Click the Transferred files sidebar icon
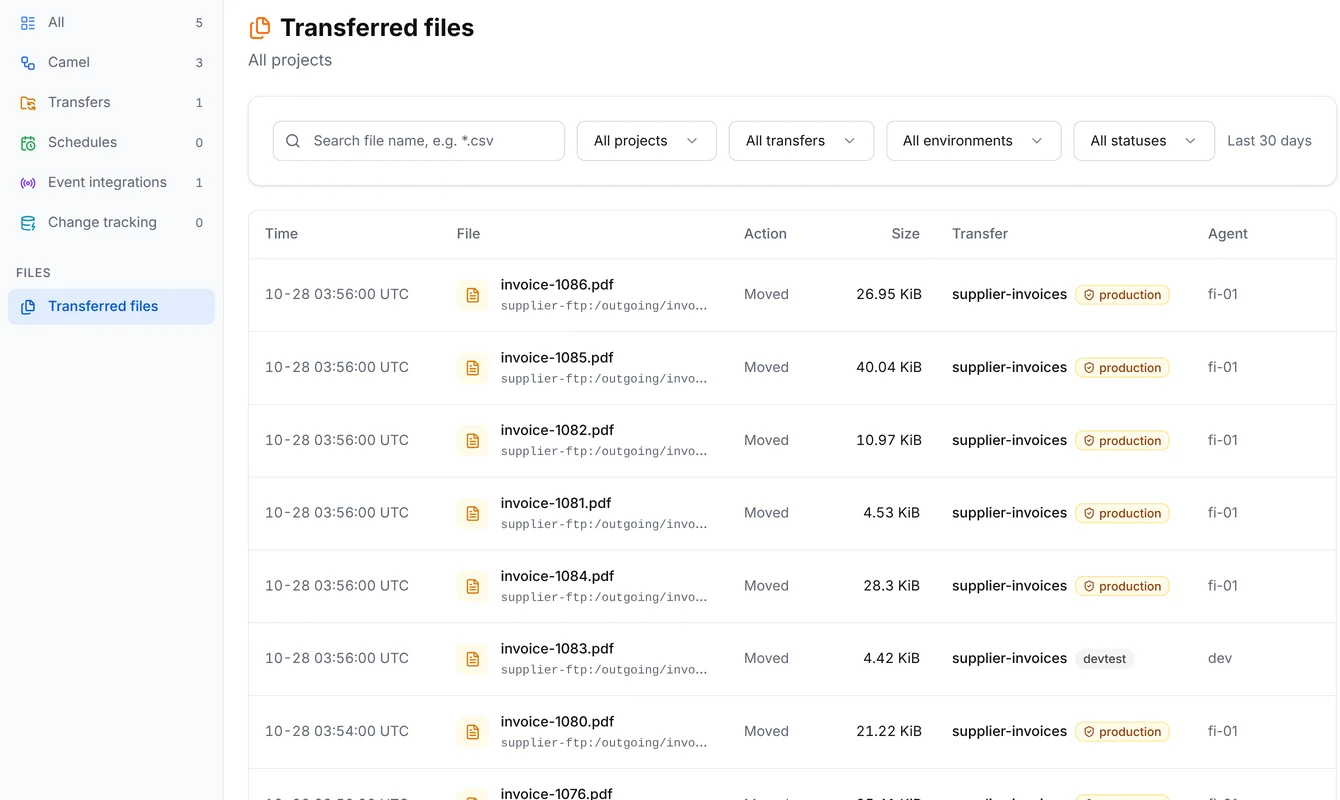Screen dimensions: 1340x800 pyautogui.click(x=28, y=306)
